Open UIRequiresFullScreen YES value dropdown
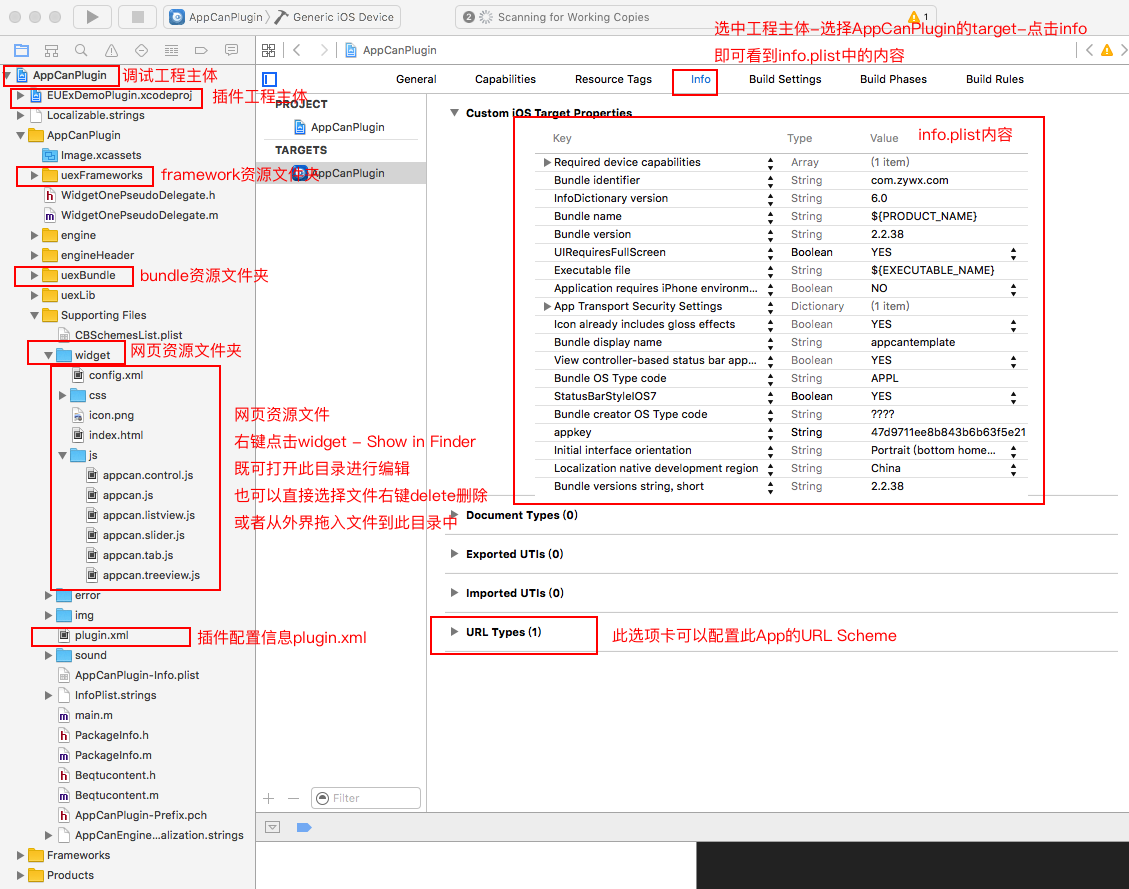 tap(1013, 253)
